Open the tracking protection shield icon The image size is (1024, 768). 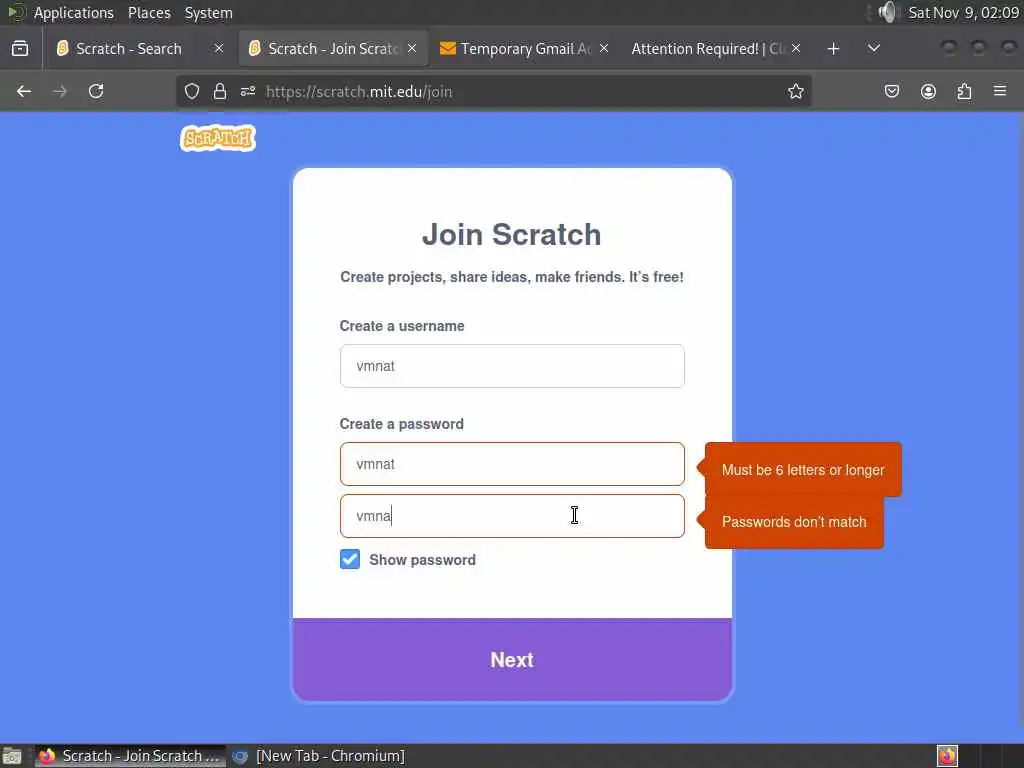pyautogui.click(x=191, y=91)
